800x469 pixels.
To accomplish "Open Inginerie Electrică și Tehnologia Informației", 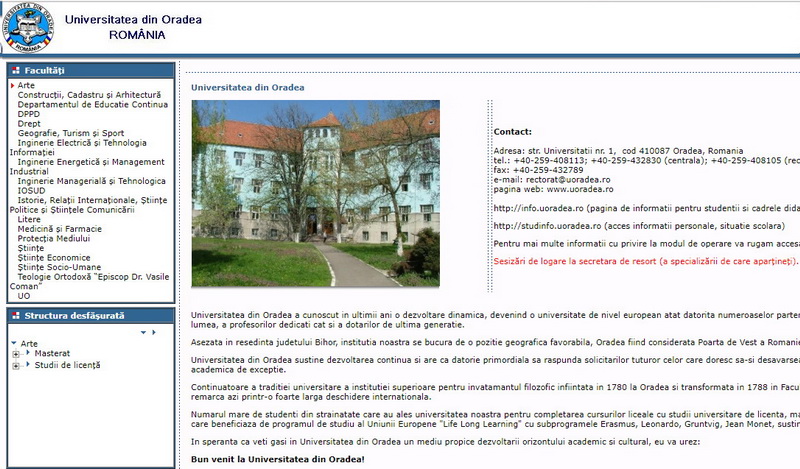I will [x=78, y=147].
